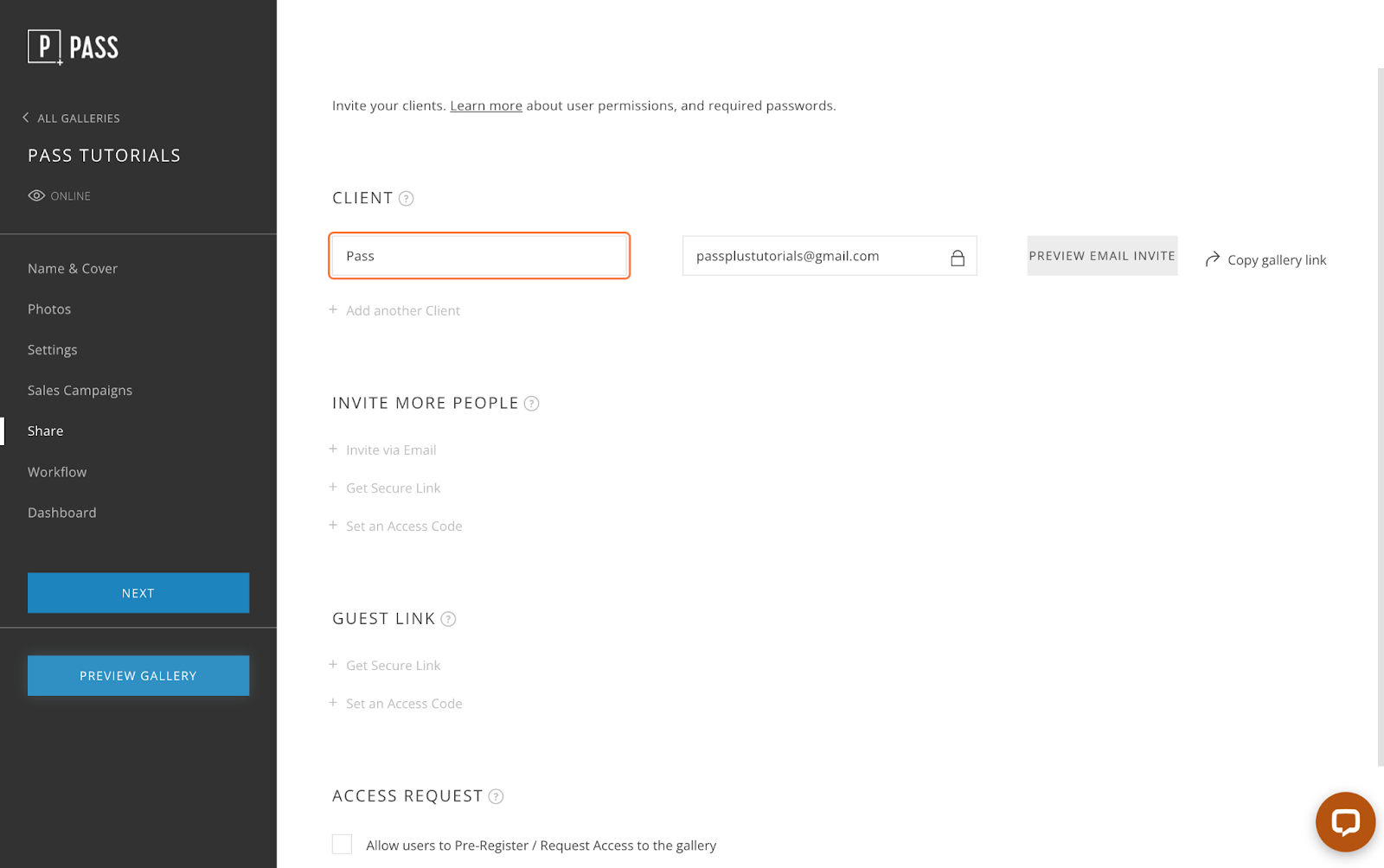Click Get Secure Link text under Guest Link
This screenshot has width=1384, height=868.
[x=394, y=666]
